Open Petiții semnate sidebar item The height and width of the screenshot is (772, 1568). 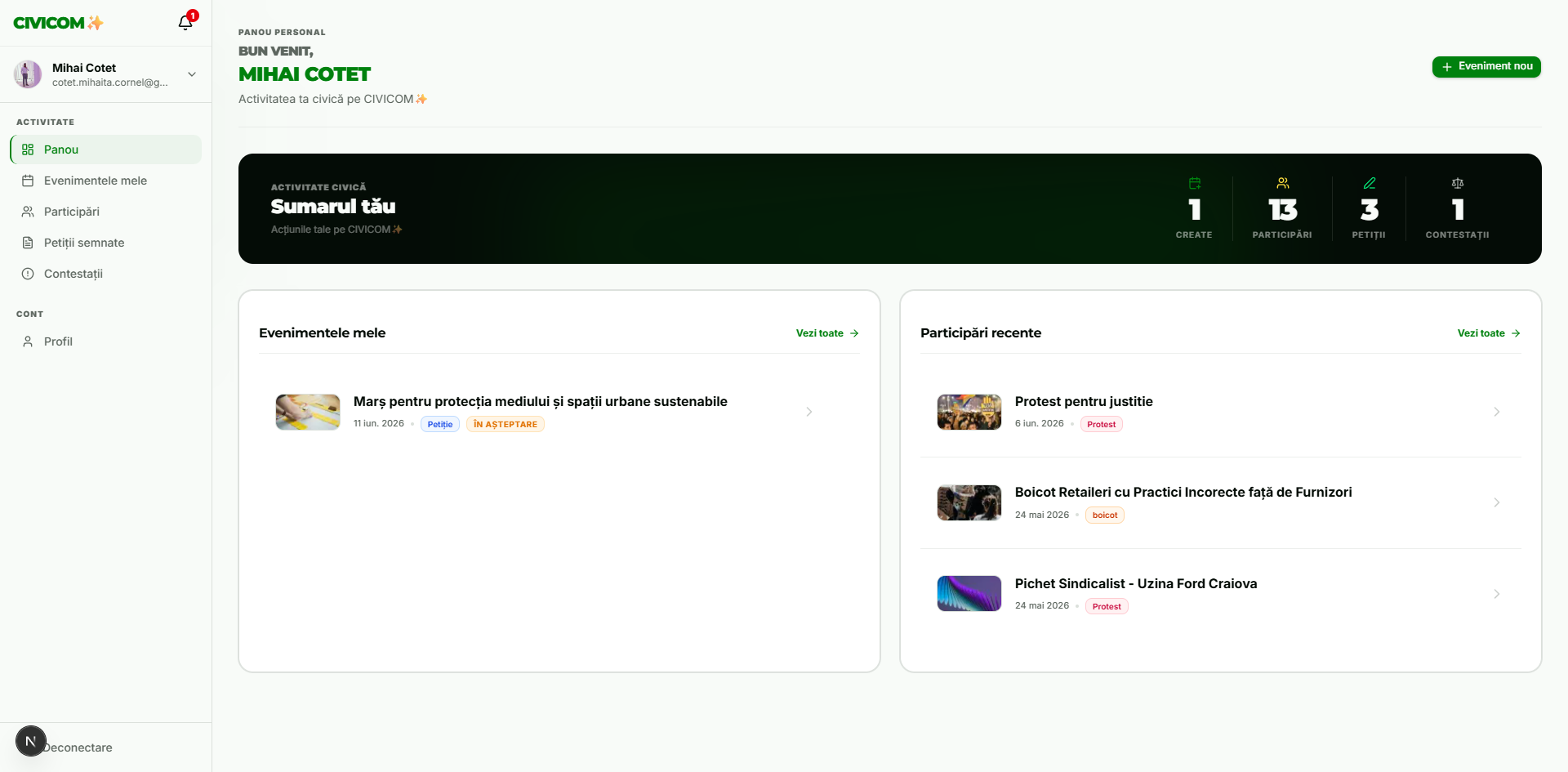click(106, 243)
